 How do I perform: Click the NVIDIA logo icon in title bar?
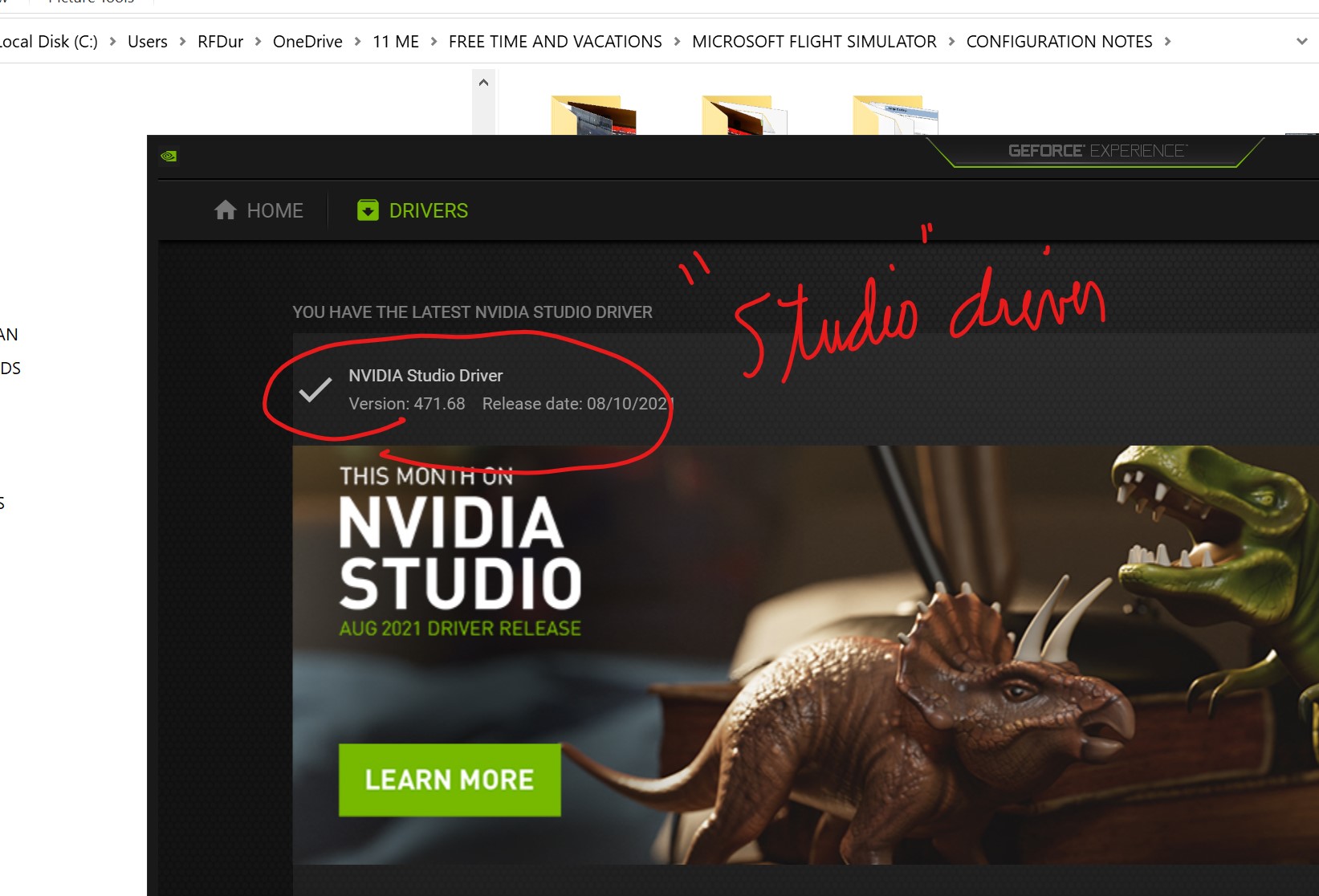(x=169, y=156)
